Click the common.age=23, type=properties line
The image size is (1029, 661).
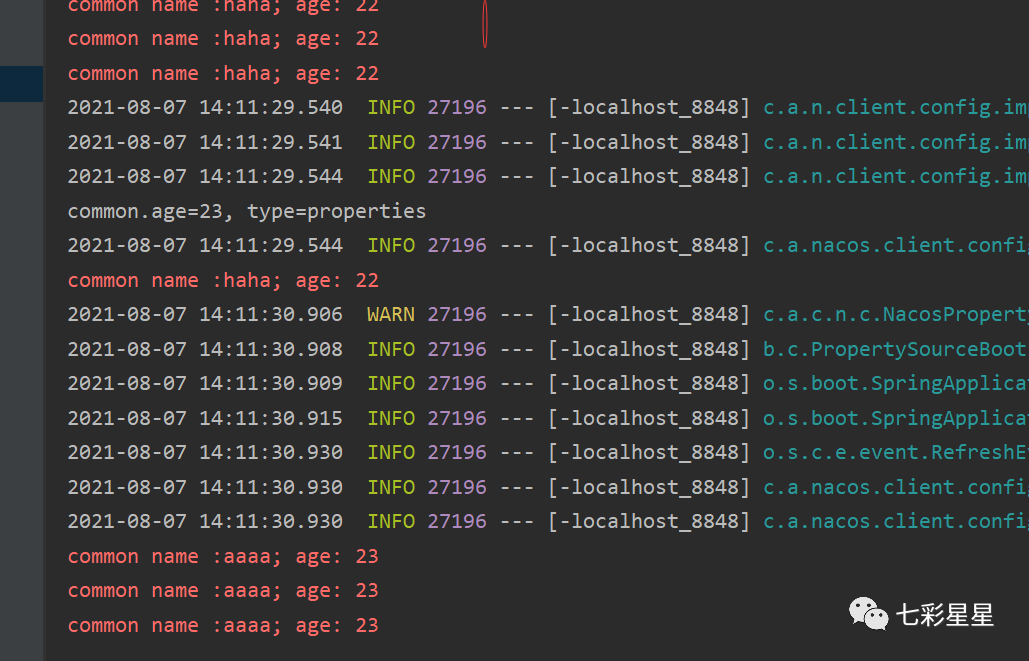(247, 211)
